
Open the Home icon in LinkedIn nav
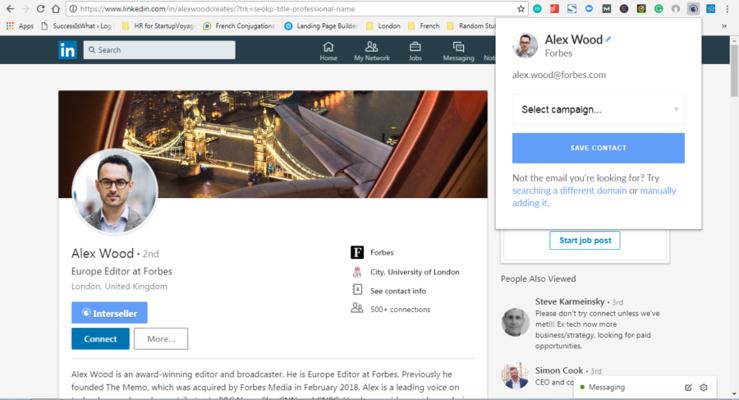(328, 48)
